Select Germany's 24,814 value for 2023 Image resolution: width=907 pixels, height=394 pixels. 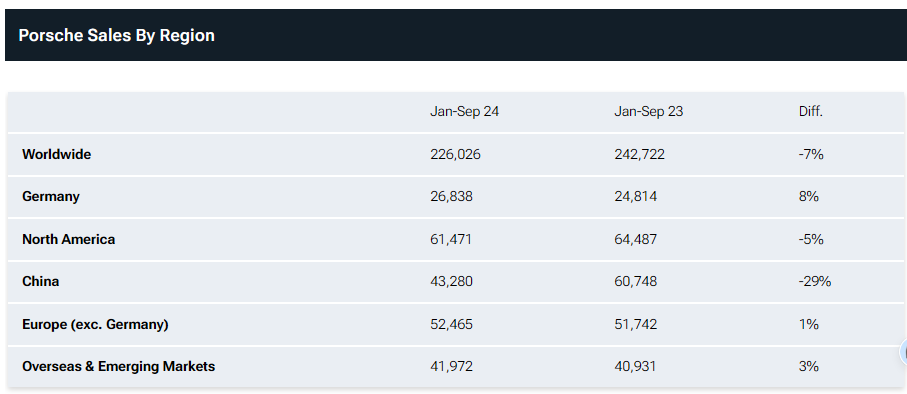636,197
